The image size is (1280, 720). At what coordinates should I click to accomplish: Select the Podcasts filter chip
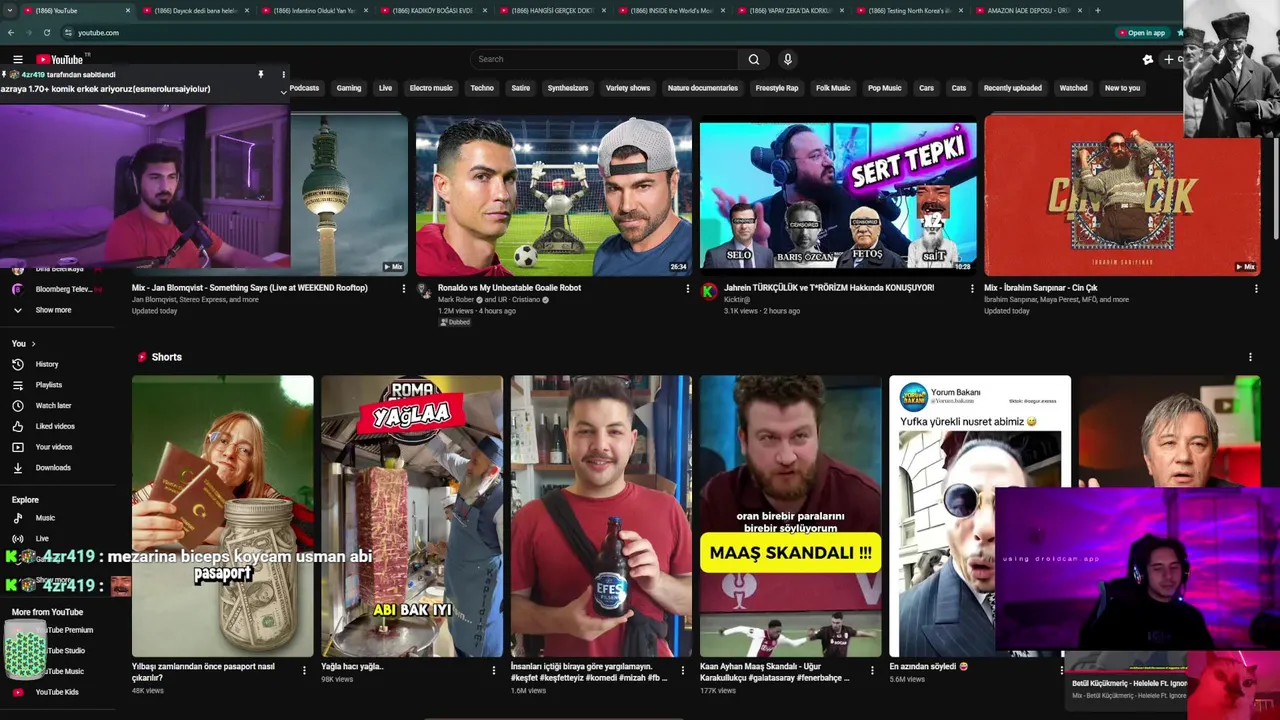[x=304, y=88]
